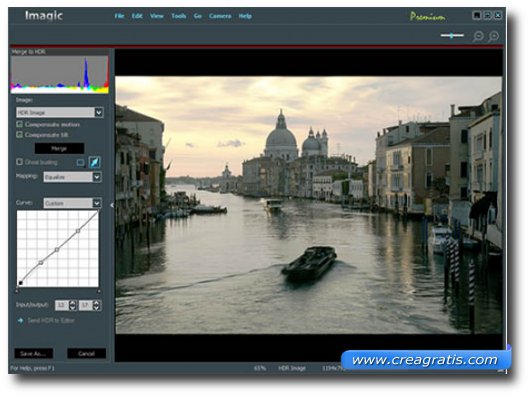Click the HDR histogram display
The height and width of the screenshot is (397, 530).
point(59,74)
